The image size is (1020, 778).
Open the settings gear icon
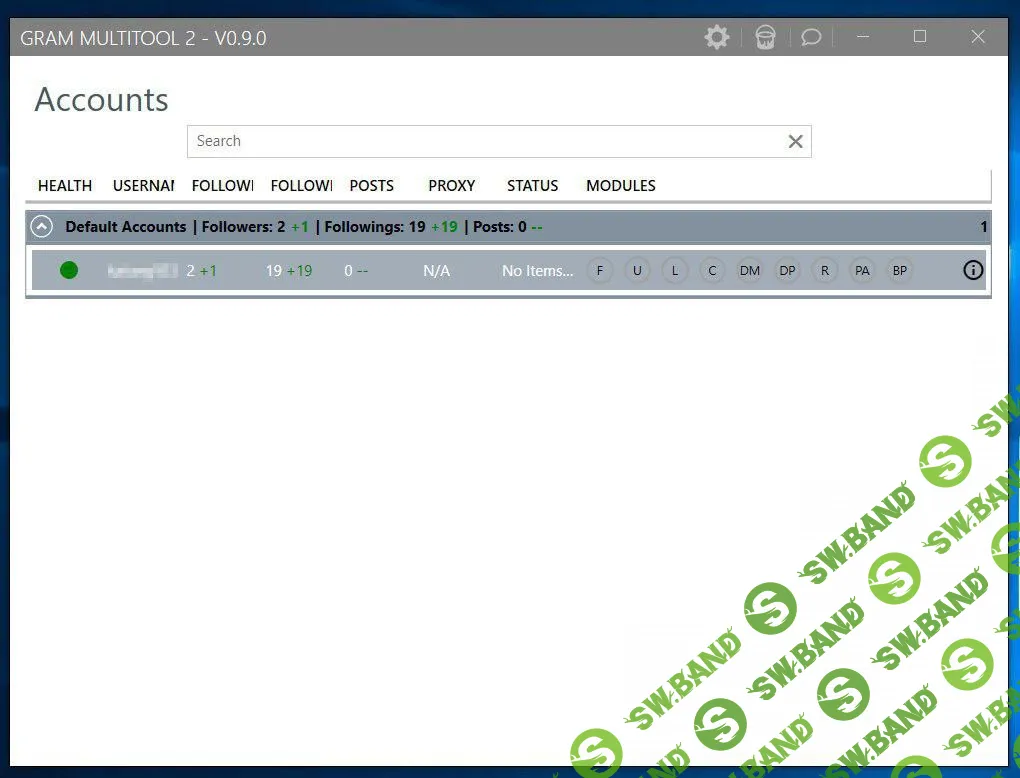click(717, 38)
